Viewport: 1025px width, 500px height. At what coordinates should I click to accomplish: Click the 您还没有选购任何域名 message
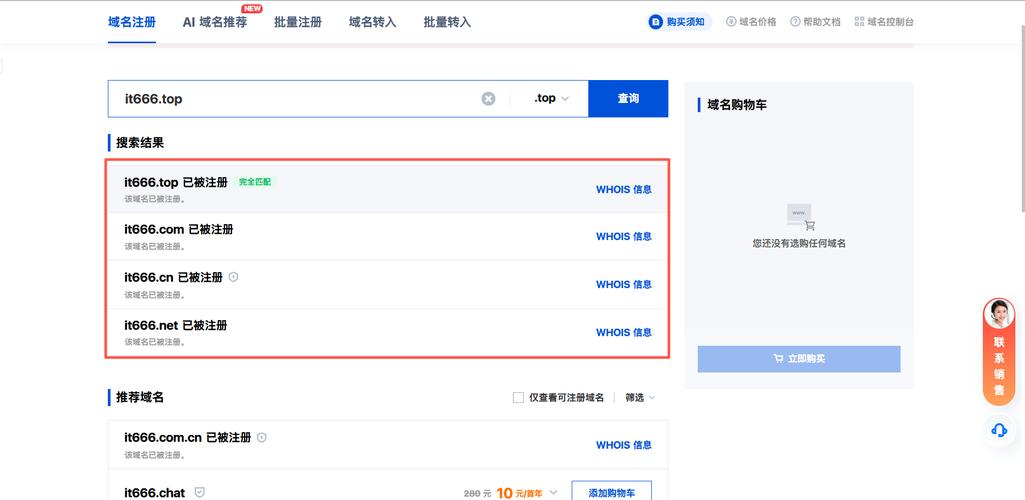799,243
